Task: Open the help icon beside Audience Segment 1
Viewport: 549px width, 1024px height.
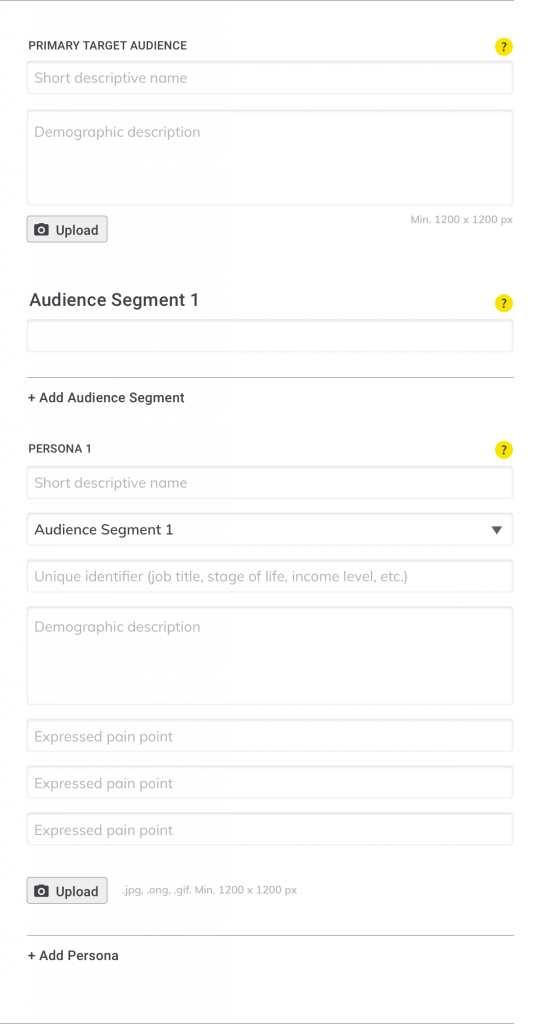Action: [x=503, y=304]
